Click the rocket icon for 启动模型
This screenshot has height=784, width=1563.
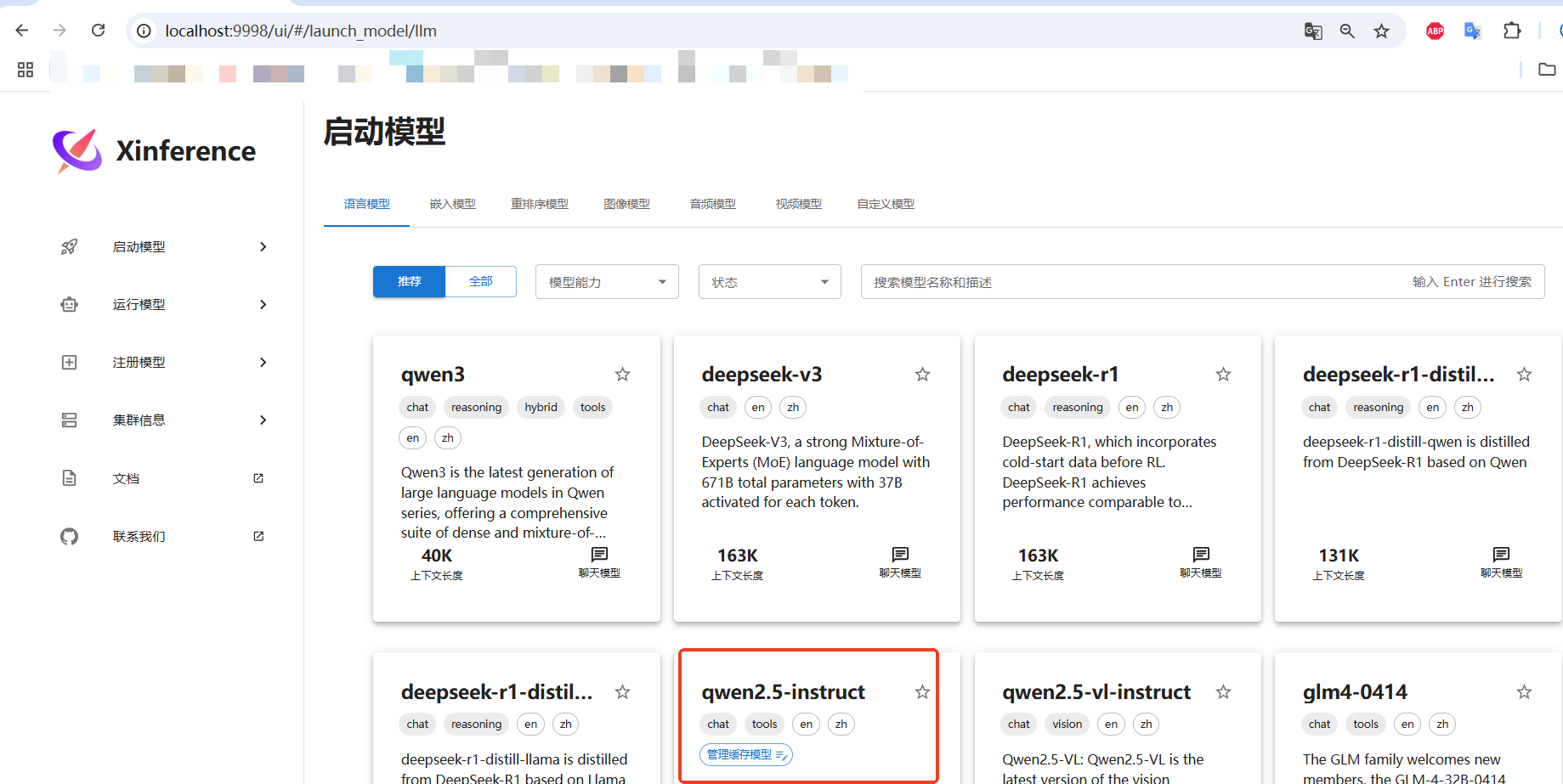pyautogui.click(x=70, y=247)
